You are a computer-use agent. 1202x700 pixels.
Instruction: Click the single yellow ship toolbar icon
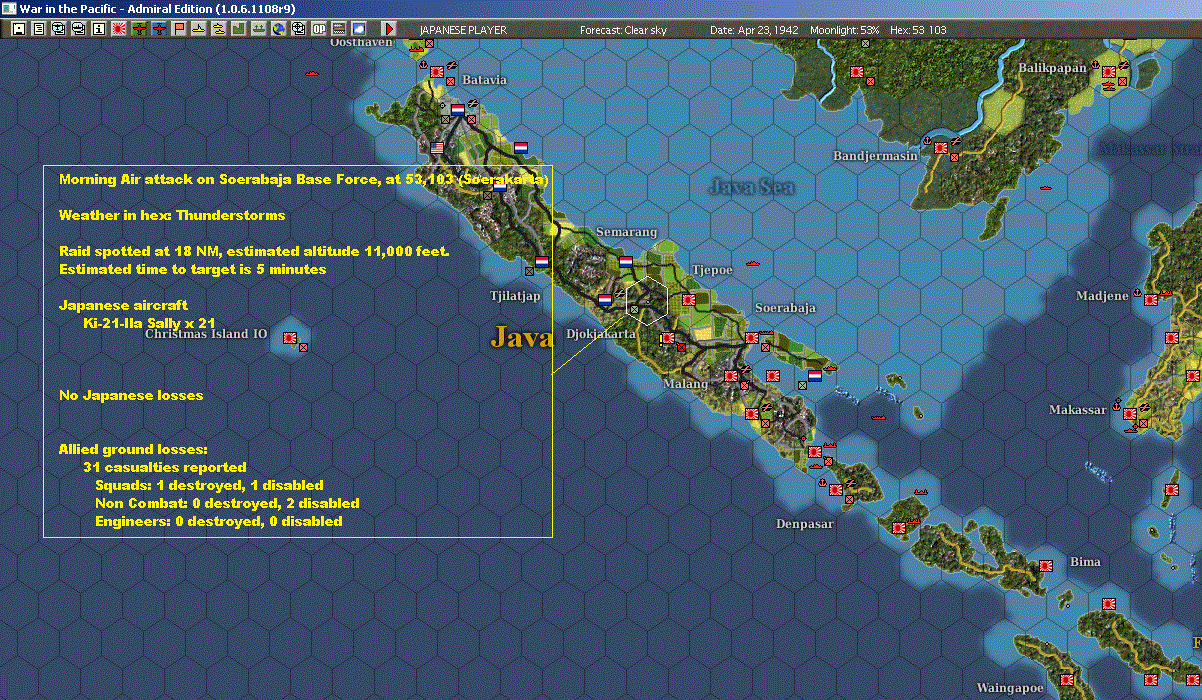click(199, 29)
